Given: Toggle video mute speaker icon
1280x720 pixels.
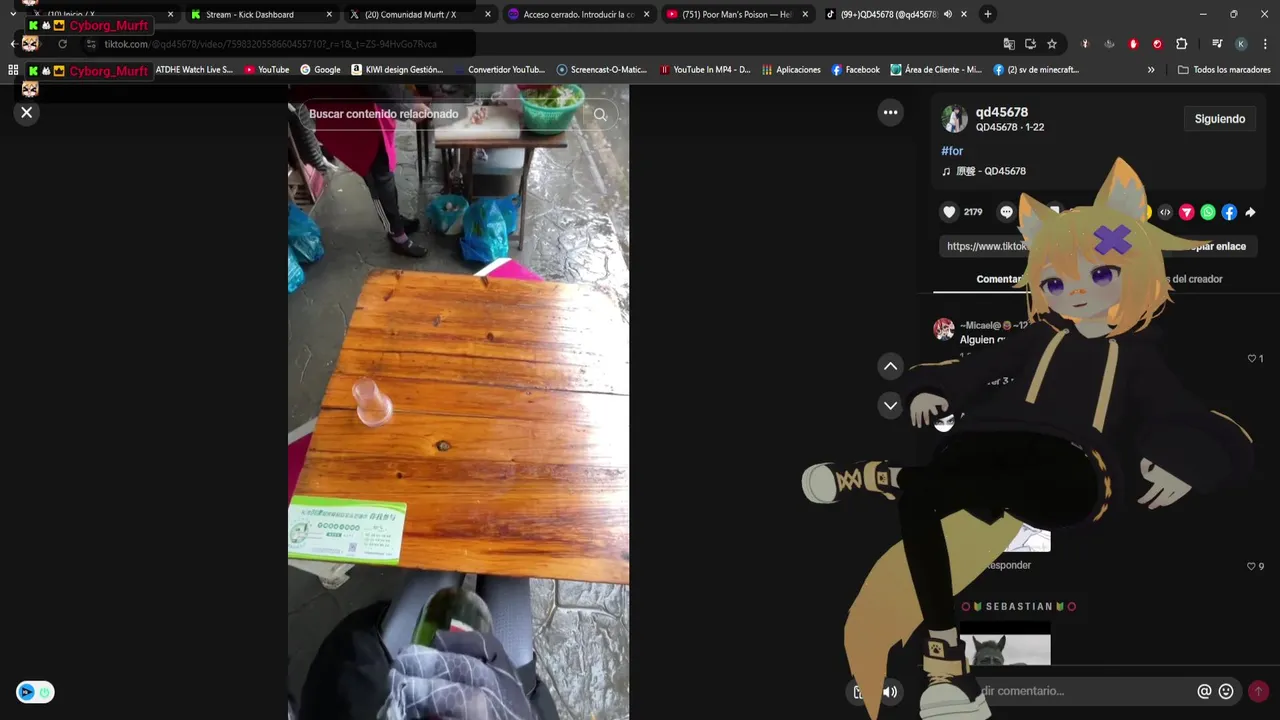Looking at the screenshot, I should coord(889,692).
